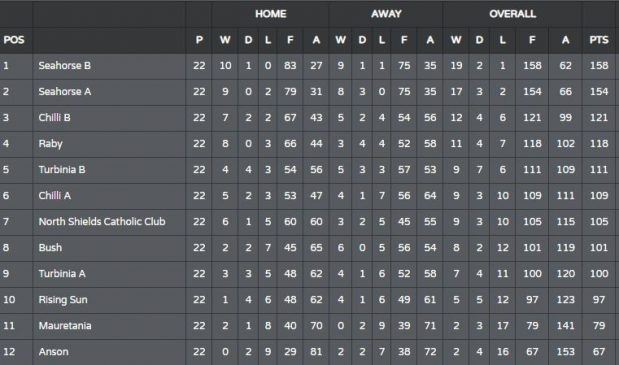Click the OVERALL section header

click(x=512, y=14)
